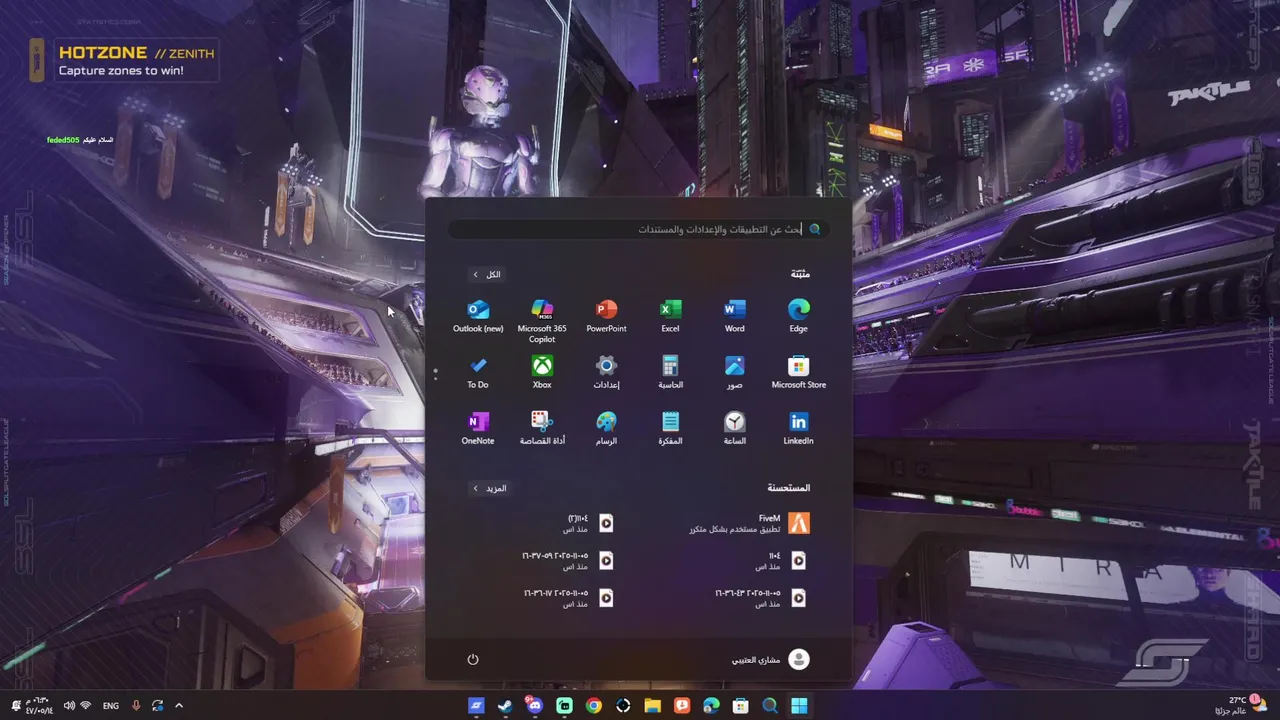1280x720 pixels.
Task: Open Outlook (new) app
Action: [x=478, y=316]
